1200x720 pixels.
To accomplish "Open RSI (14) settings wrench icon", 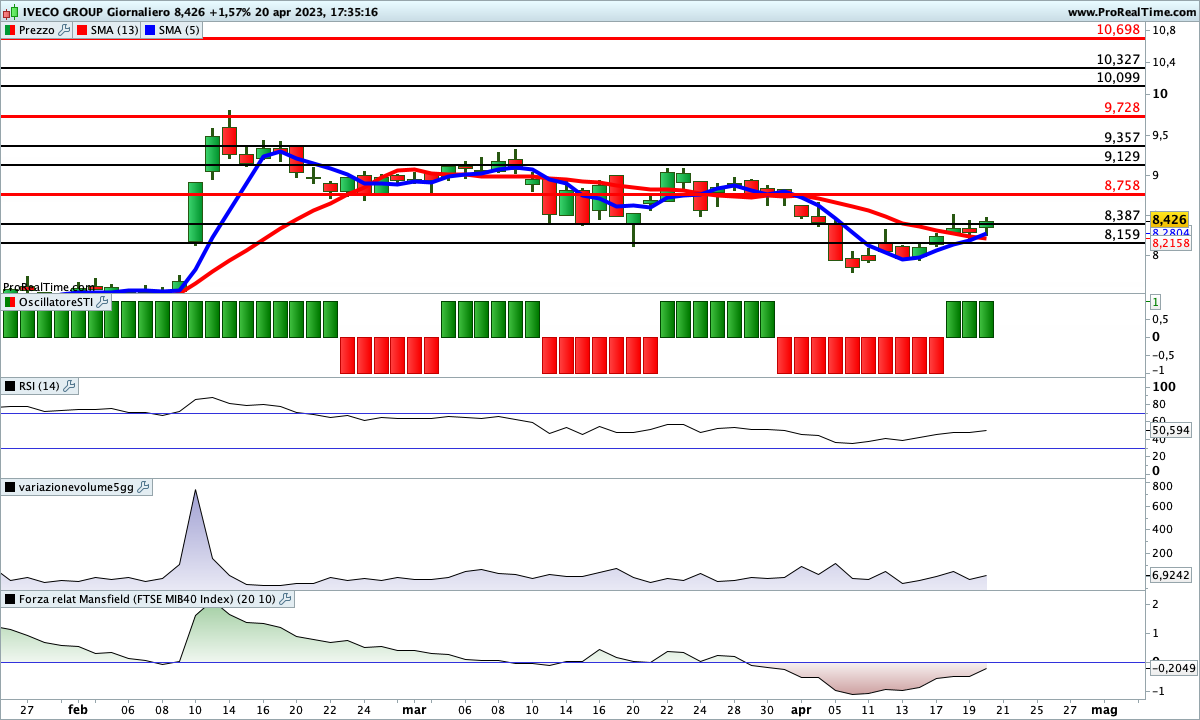I will tap(70, 386).
